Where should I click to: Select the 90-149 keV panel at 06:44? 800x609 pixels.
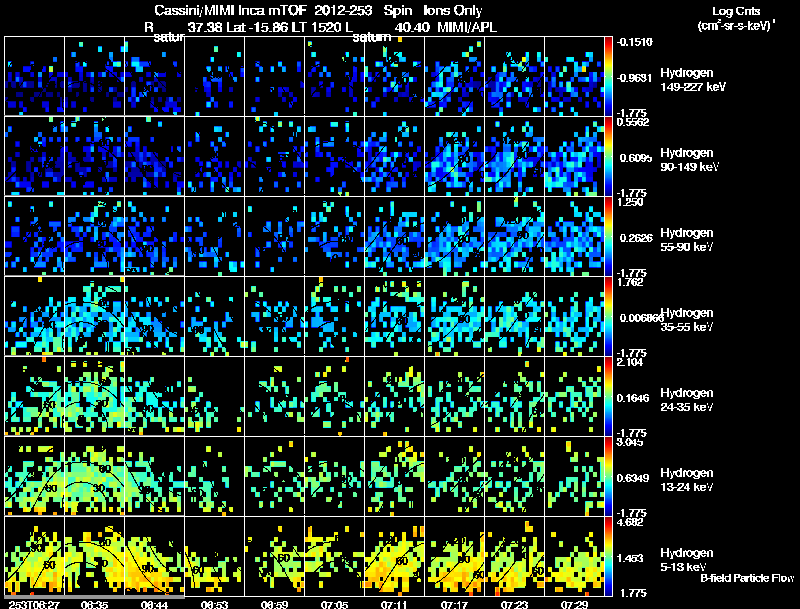click(155, 156)
